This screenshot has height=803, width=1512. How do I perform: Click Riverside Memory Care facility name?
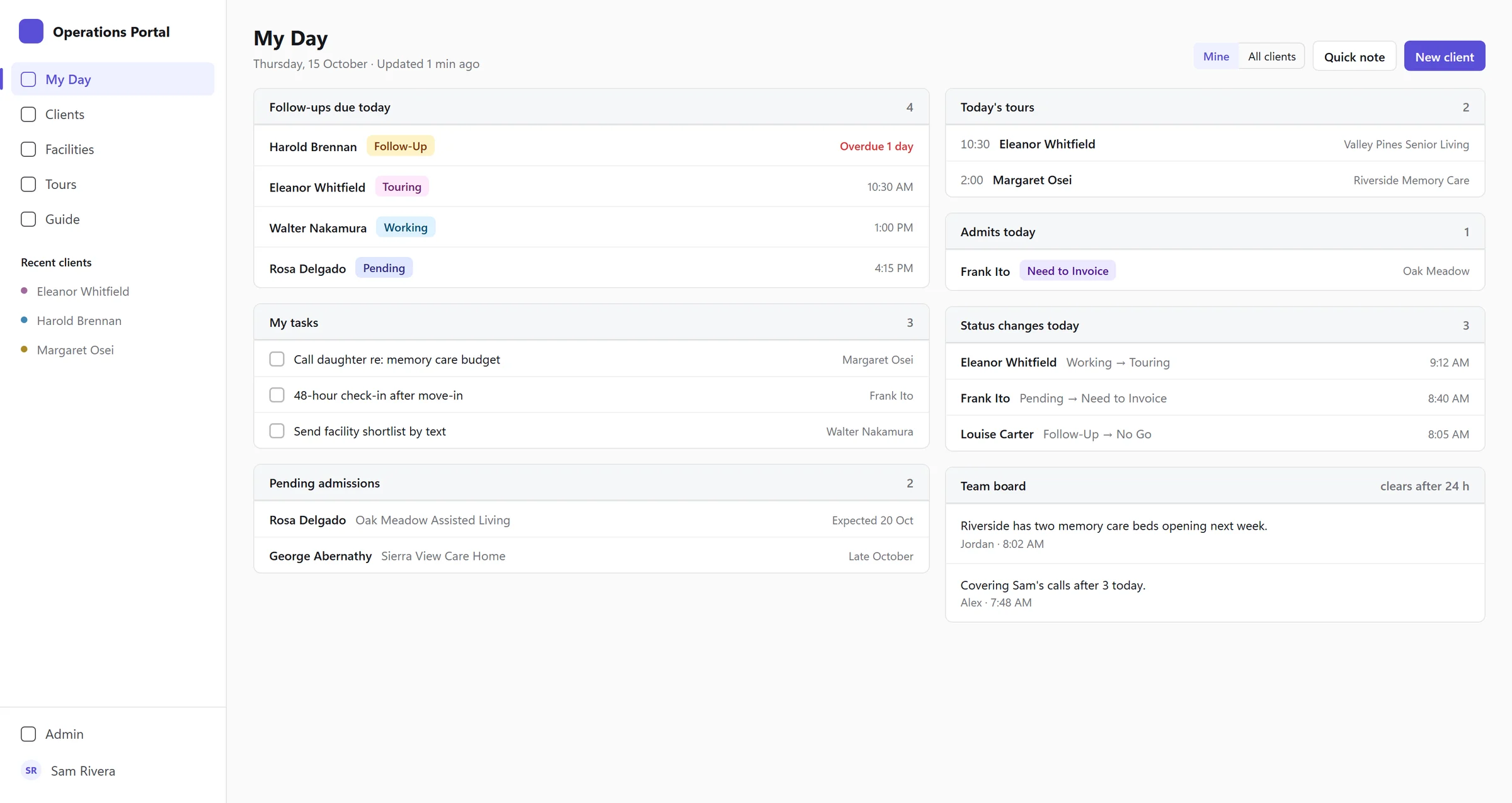(x=1411, y=180)
